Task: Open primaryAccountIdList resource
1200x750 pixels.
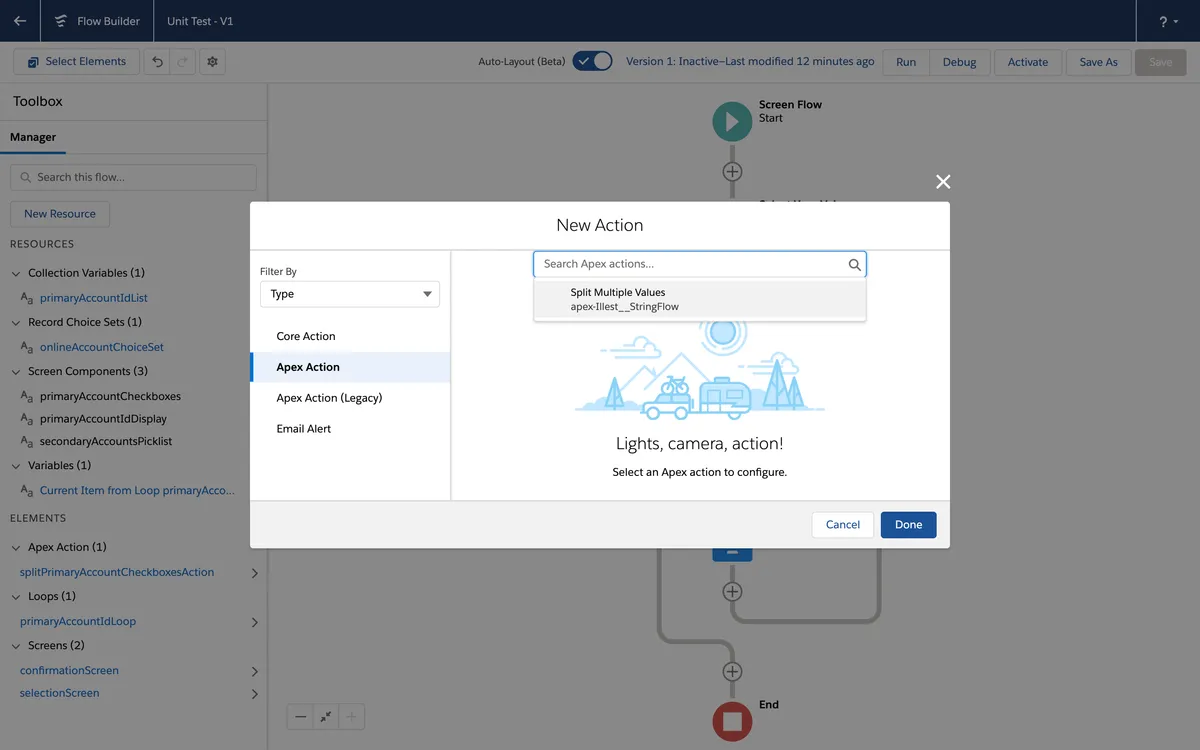Action: [x=94, y=298]
